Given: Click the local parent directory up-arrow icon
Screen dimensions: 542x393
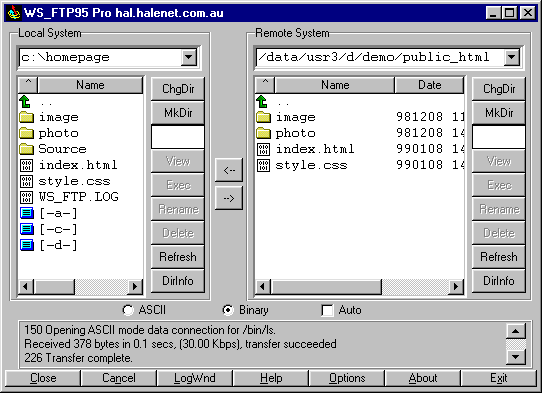Looking at the screenshot, I should (25, 102).
